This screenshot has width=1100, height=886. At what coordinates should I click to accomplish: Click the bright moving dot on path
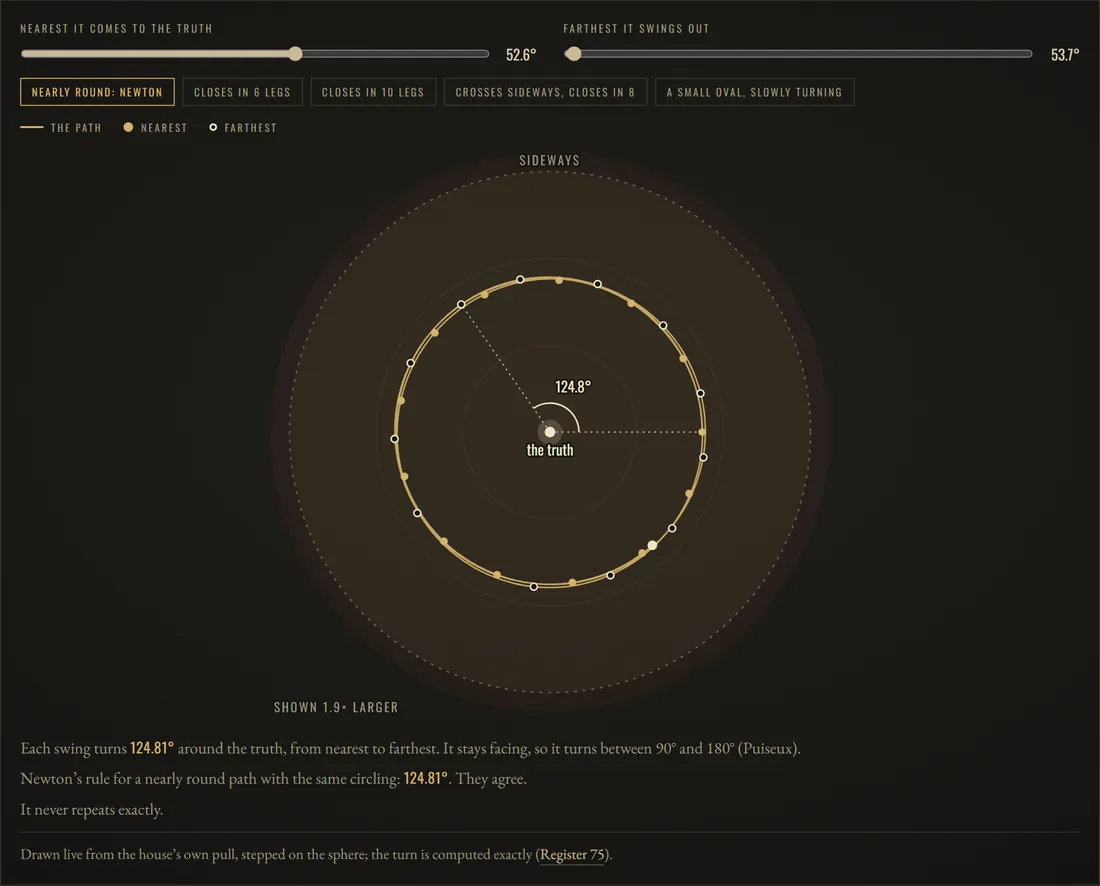(x=652, y=545)
